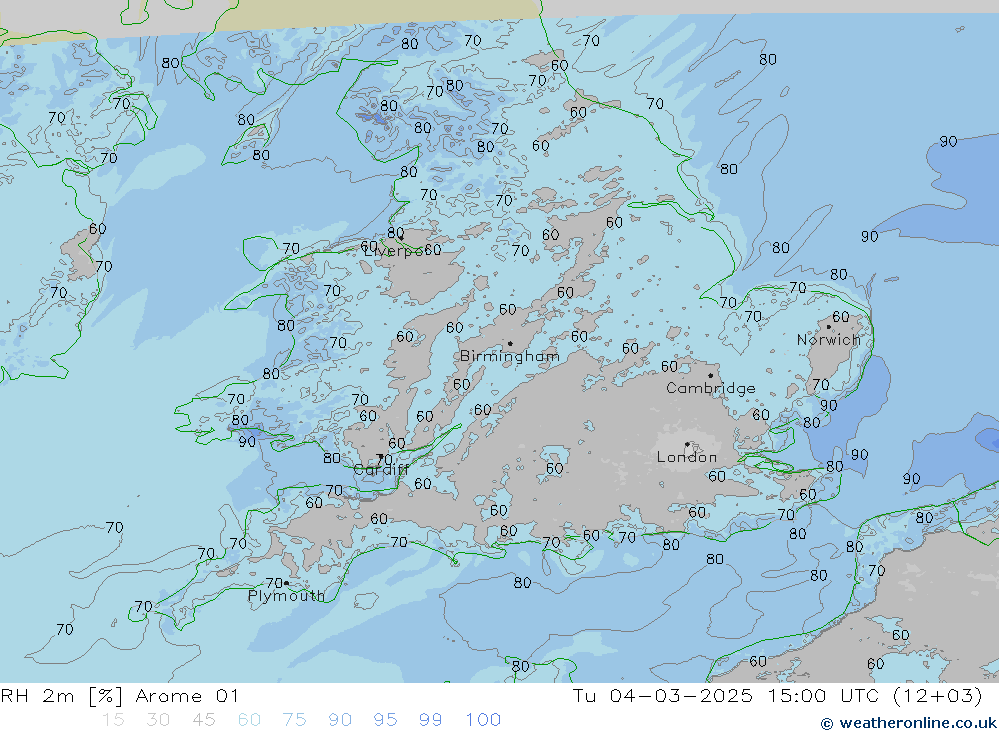Click the legend value 90
1000x733 pixels.
340,720
